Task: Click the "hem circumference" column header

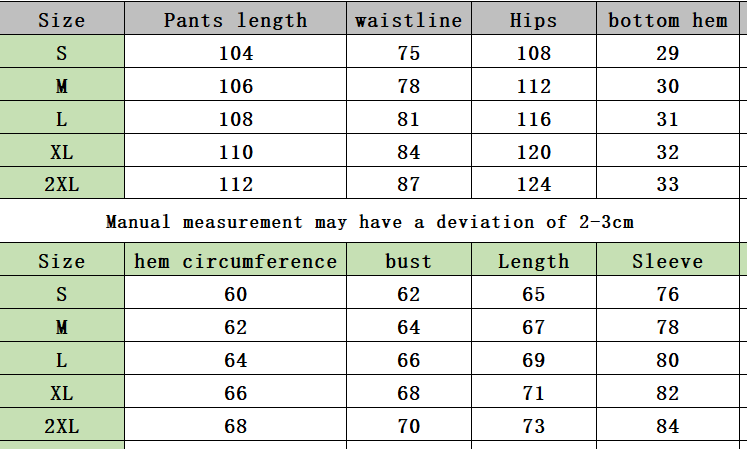Action: 236,262
